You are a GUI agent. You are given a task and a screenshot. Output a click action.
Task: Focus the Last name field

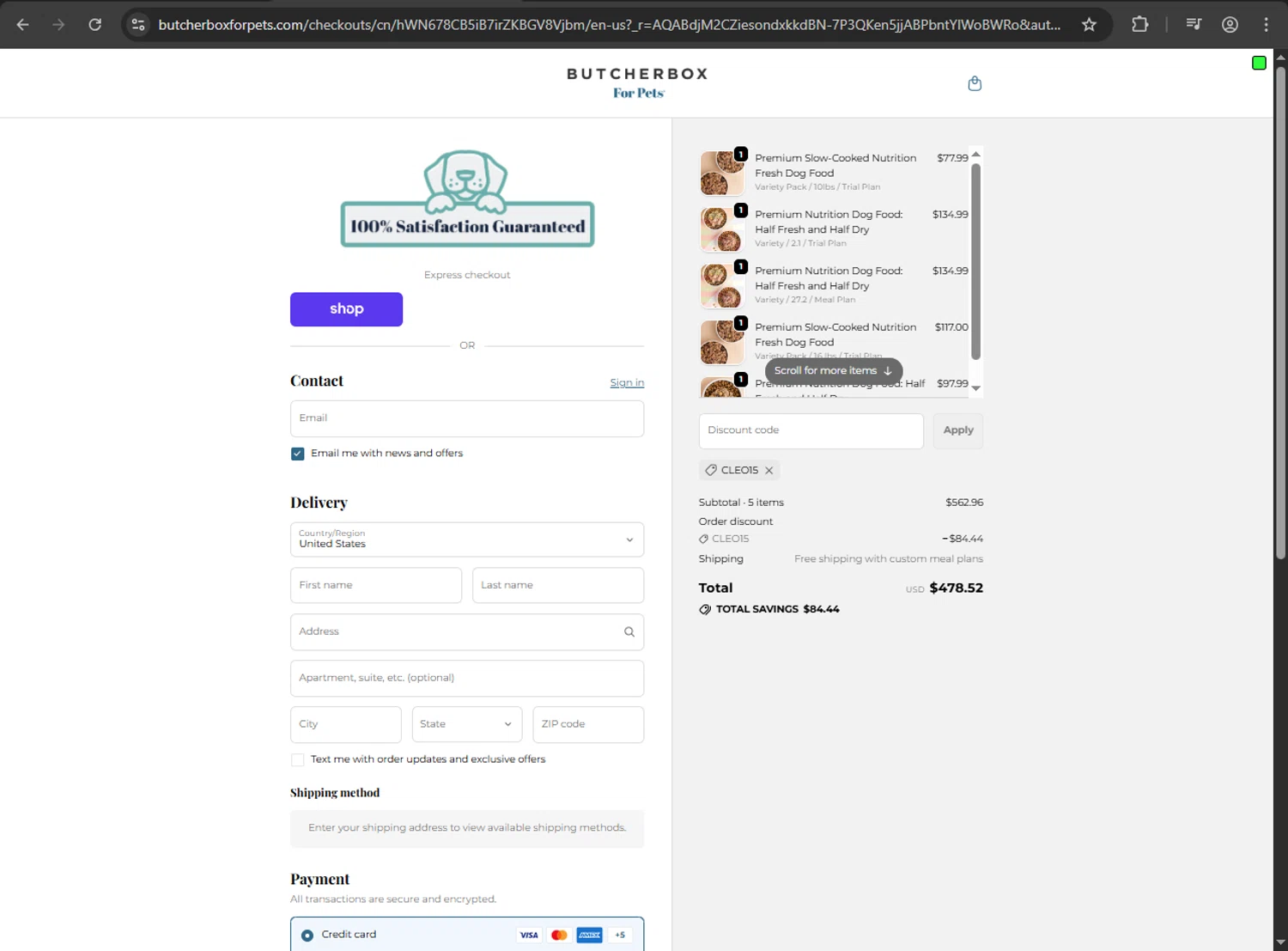pos(558,585)
